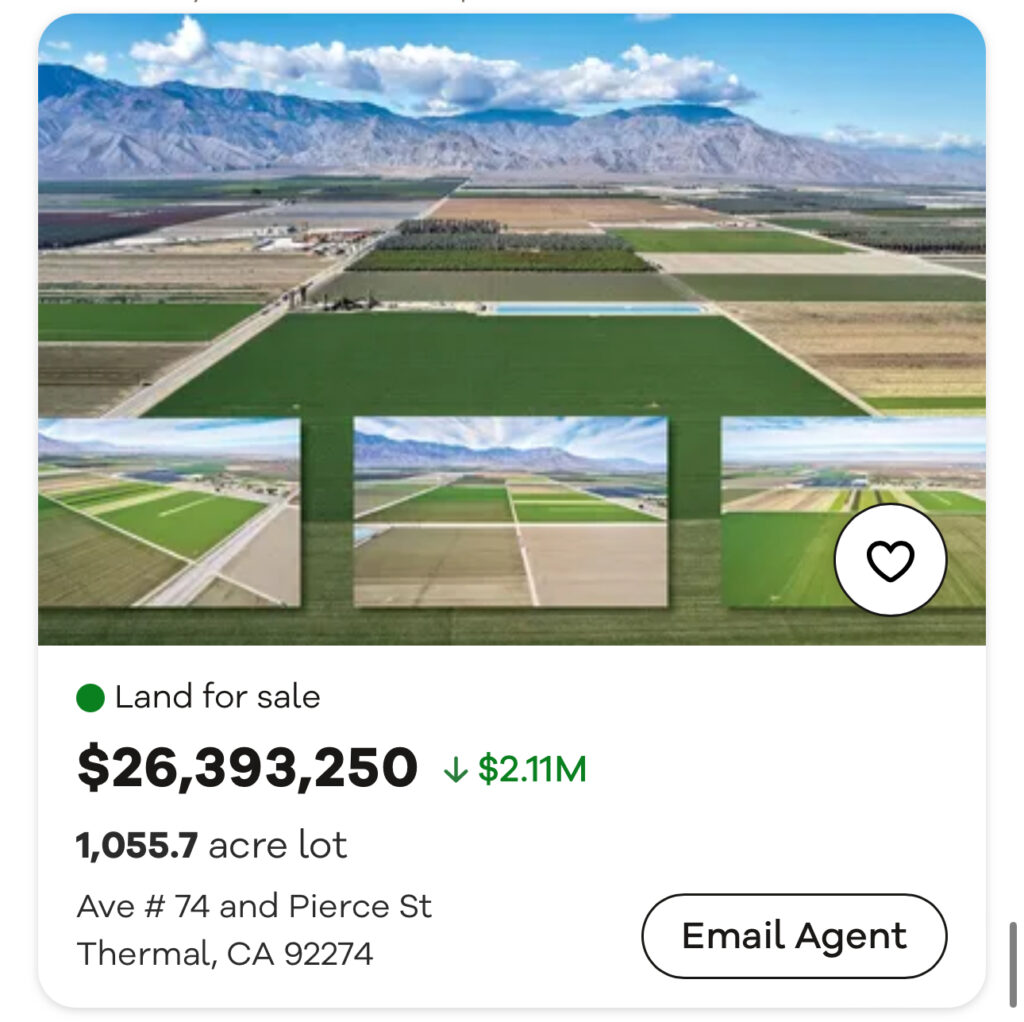Open the main aerial farmland photo
Image resolution: width=1024 pixels, height=1022 pixels.
511,250
